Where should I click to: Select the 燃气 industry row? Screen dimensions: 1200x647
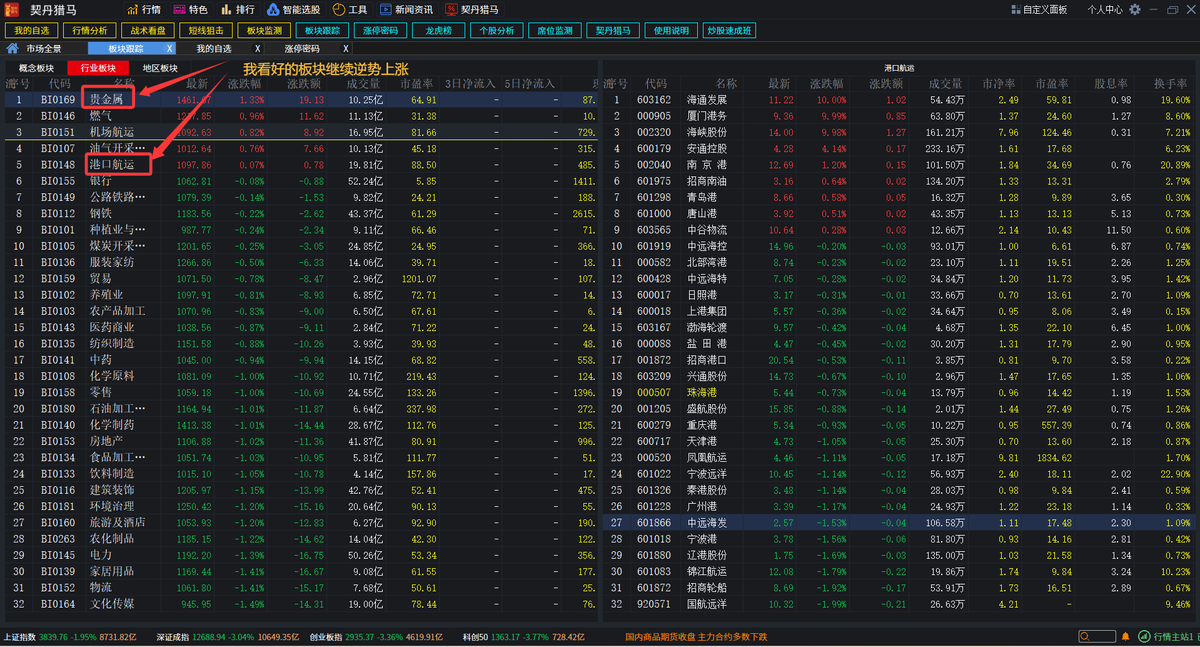click(x=300, y=116)
